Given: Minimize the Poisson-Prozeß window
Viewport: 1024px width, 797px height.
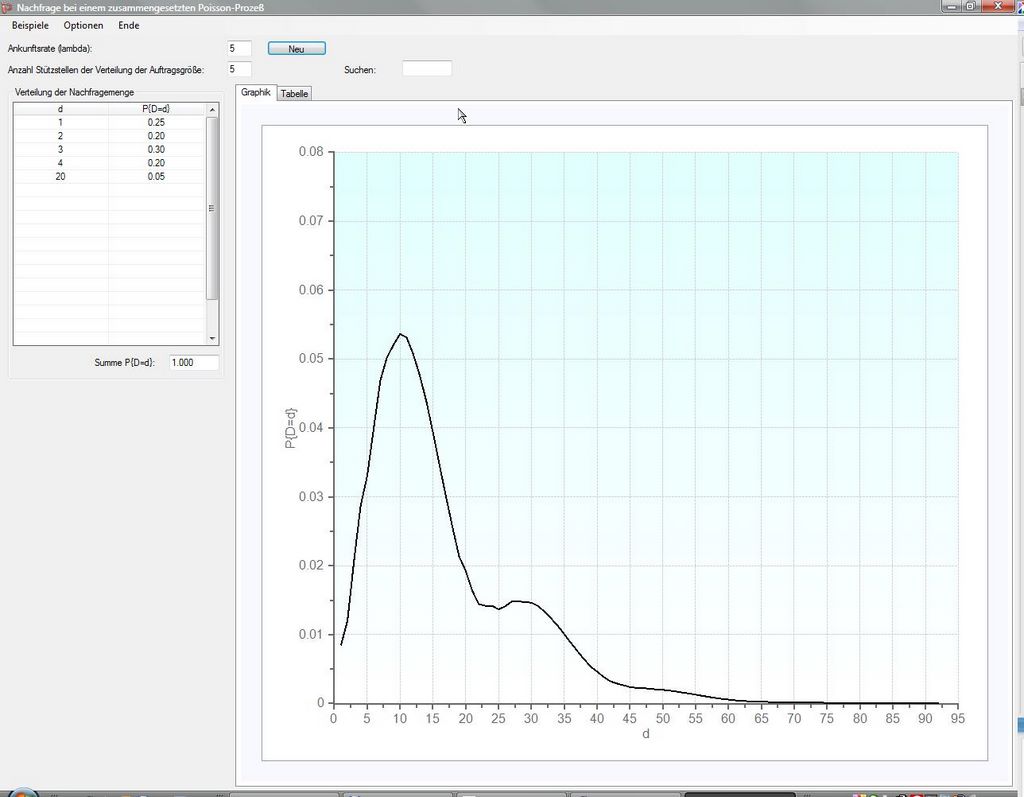Looking at the screenshot, I should (950, 6).
